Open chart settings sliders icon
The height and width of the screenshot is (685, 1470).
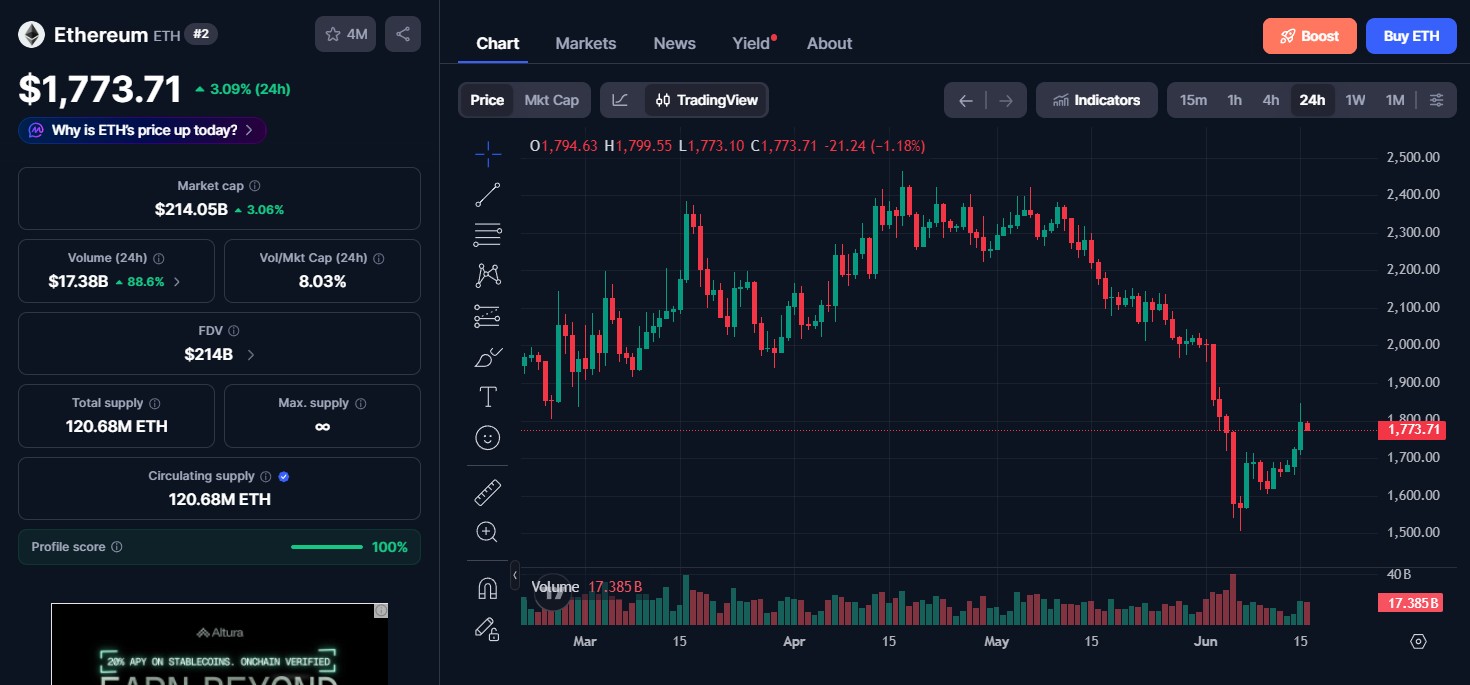[1437, 100]
